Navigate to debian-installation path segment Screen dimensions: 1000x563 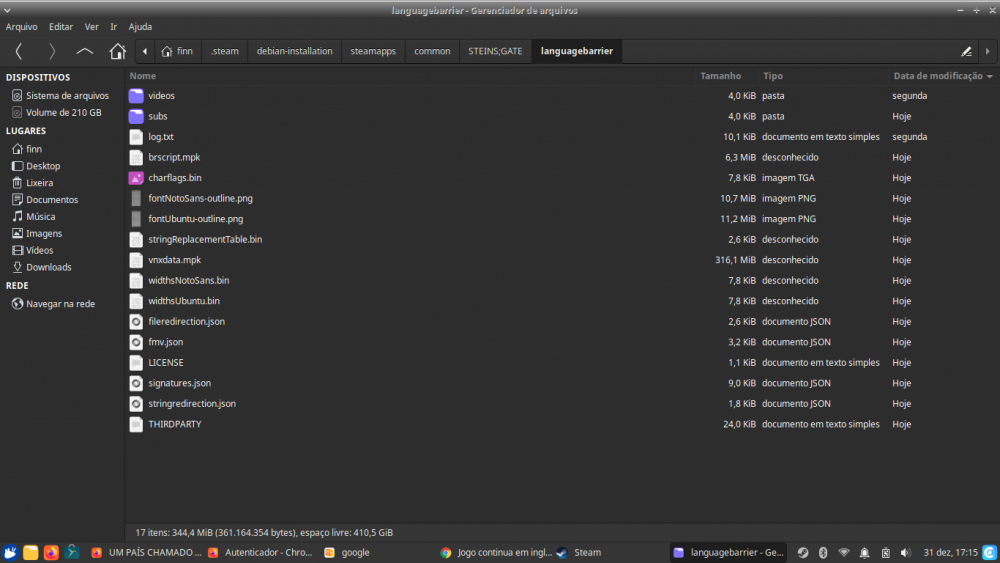[295, 51]
